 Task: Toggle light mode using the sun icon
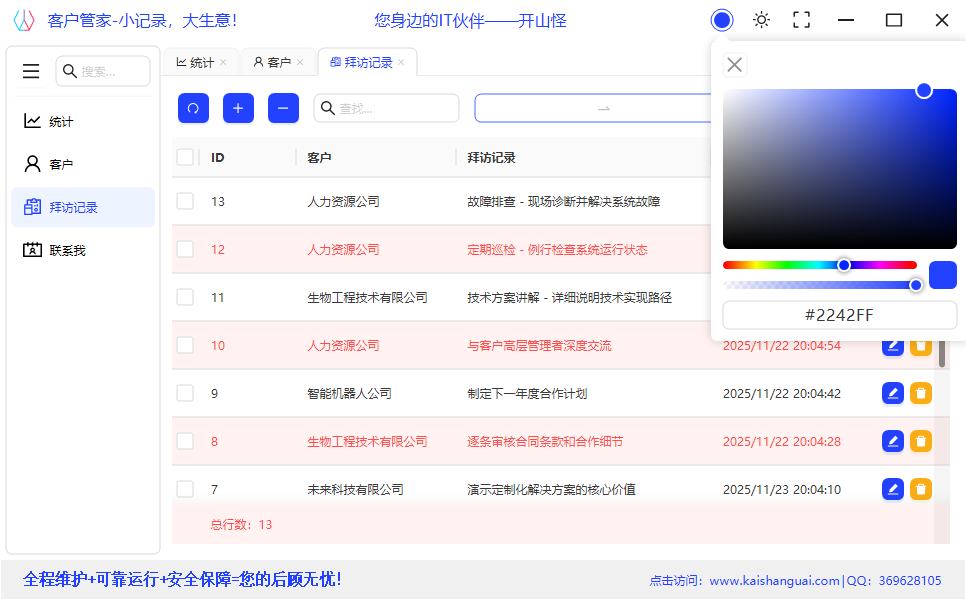[x=761, y=20]
